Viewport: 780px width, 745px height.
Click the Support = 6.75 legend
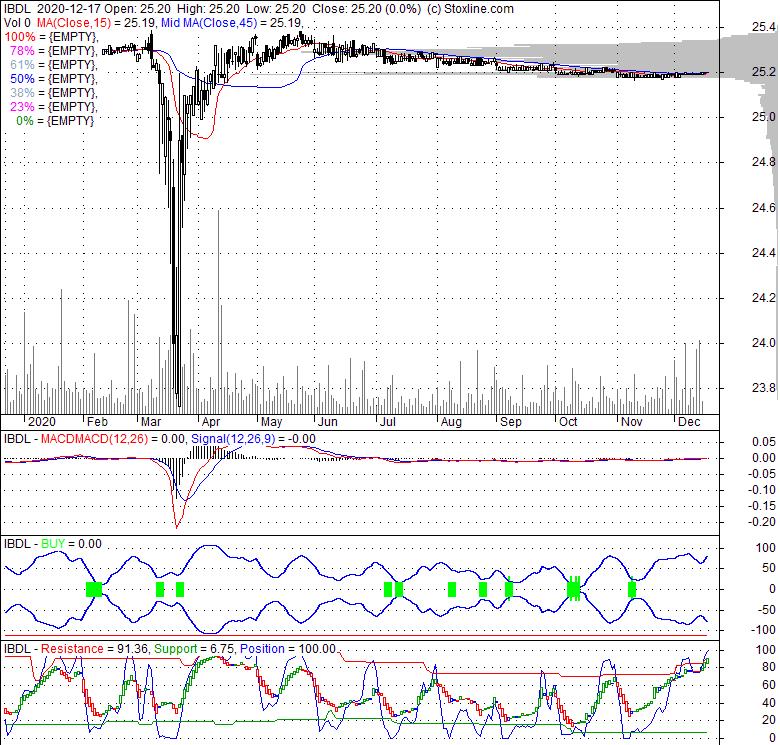coord(194,649)
